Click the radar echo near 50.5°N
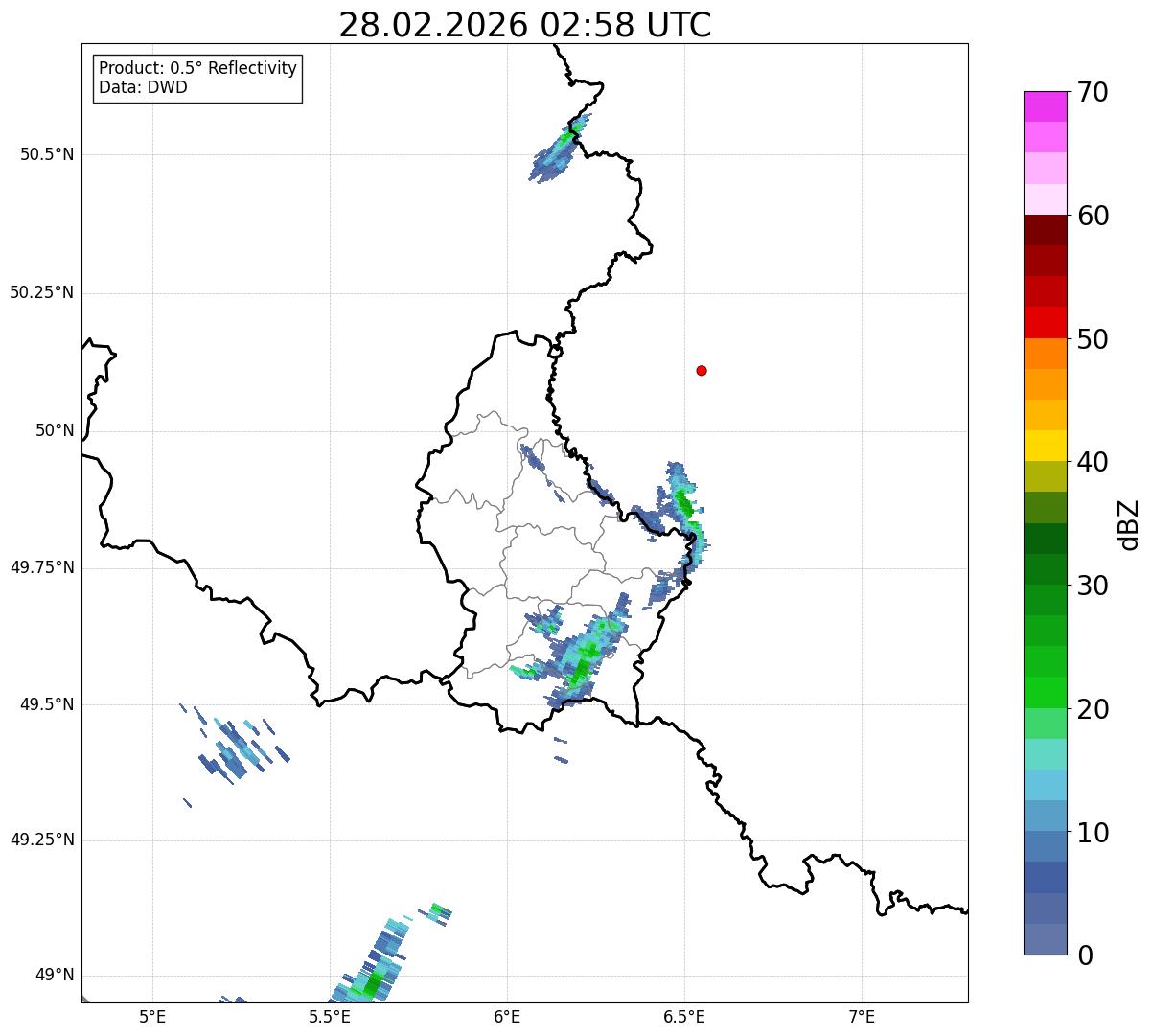The width and height of the screenshot is (1152, 1036). tap(559, 149)
